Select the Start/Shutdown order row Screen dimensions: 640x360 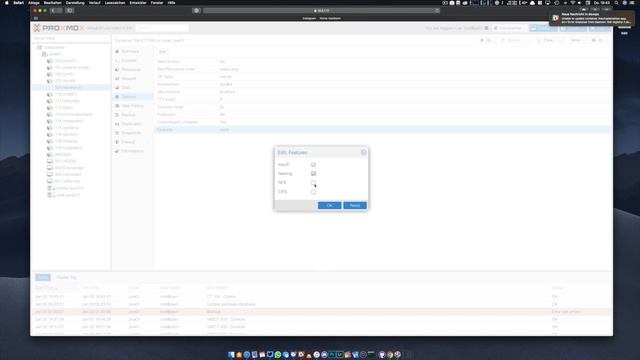point(383,69)
